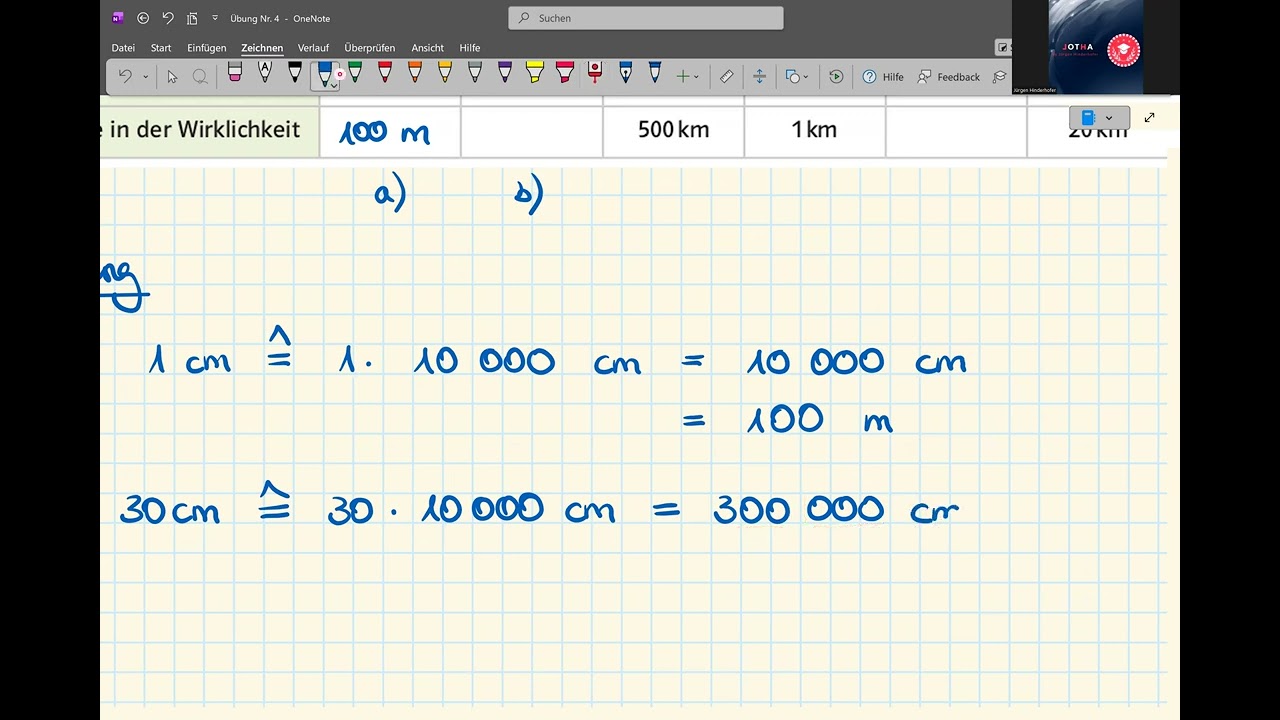The width and height of the screenshot is (1280, 720).
Task: Open the notebook navigation dropdown
Action: pos(1099,118)
